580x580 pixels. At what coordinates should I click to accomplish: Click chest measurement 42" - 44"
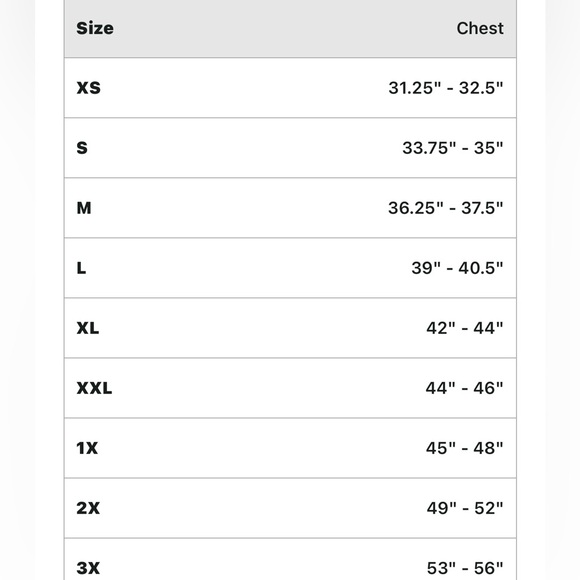(x=465, y=328)
